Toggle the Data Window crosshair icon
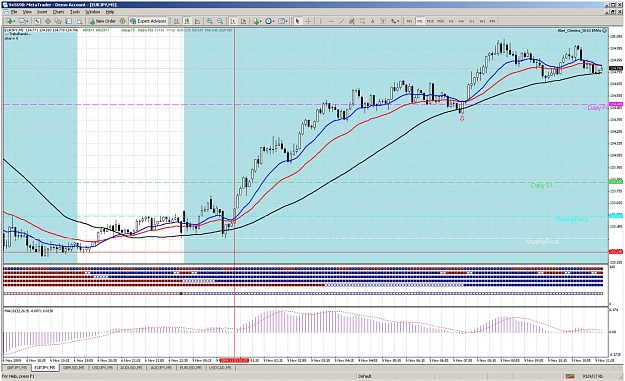Screen dimensions: 625x381 pos(47,21)
